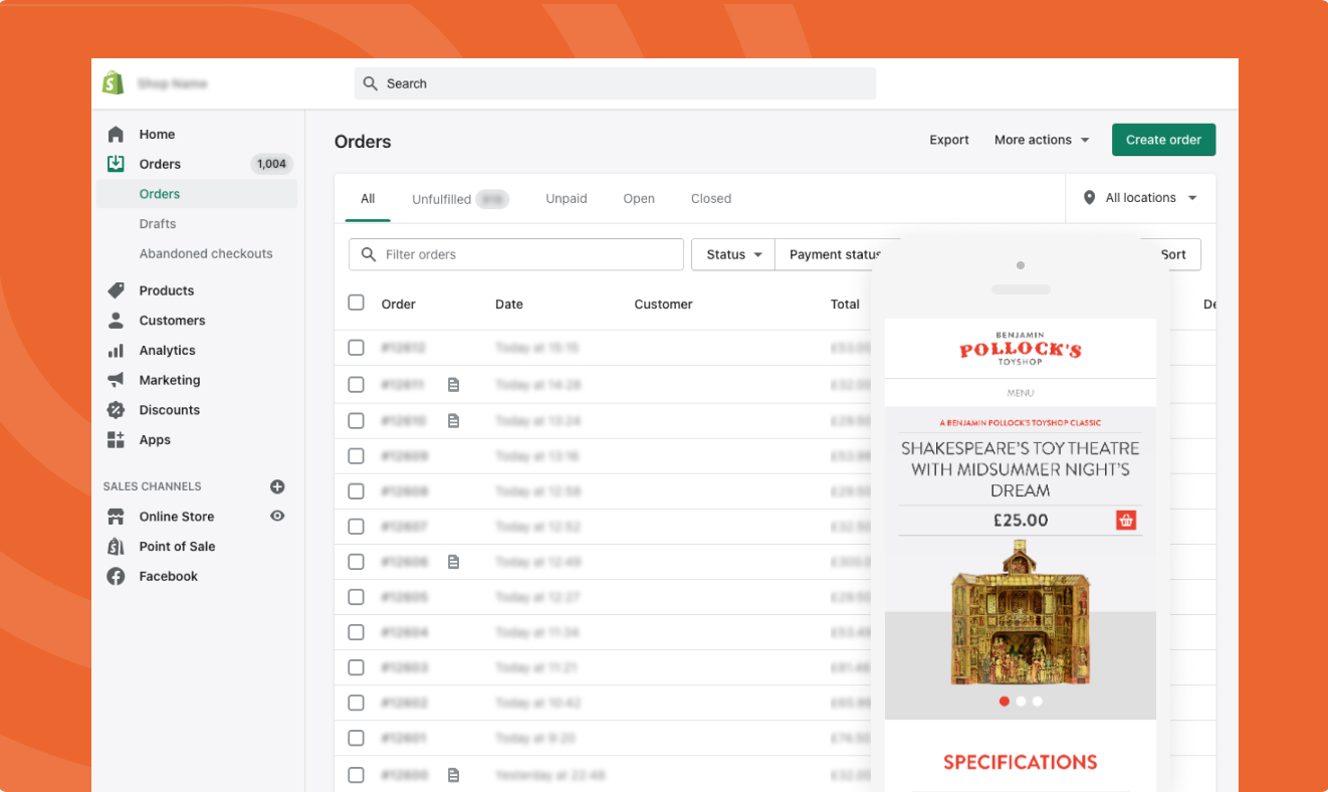
Task: Tick the checkbox for the first order row
Action: click(x=356, y=348)
